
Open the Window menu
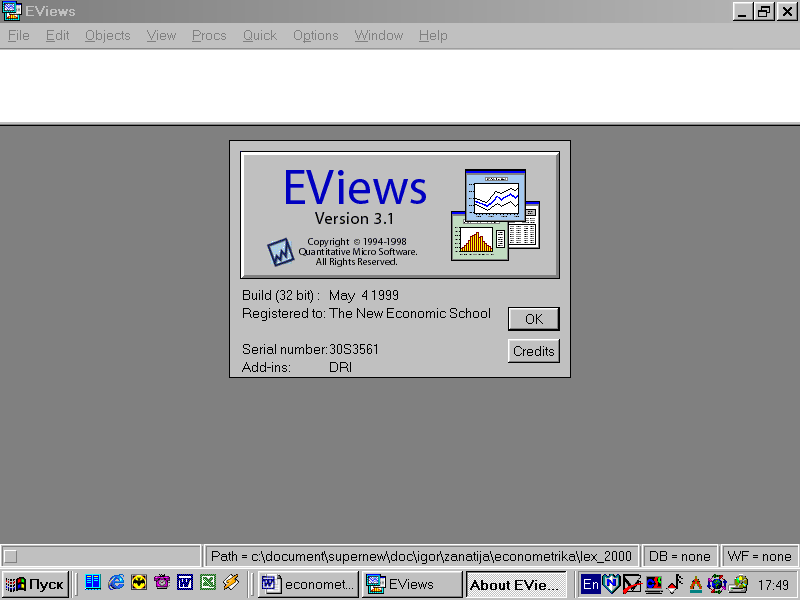click(x=379, y=35)
